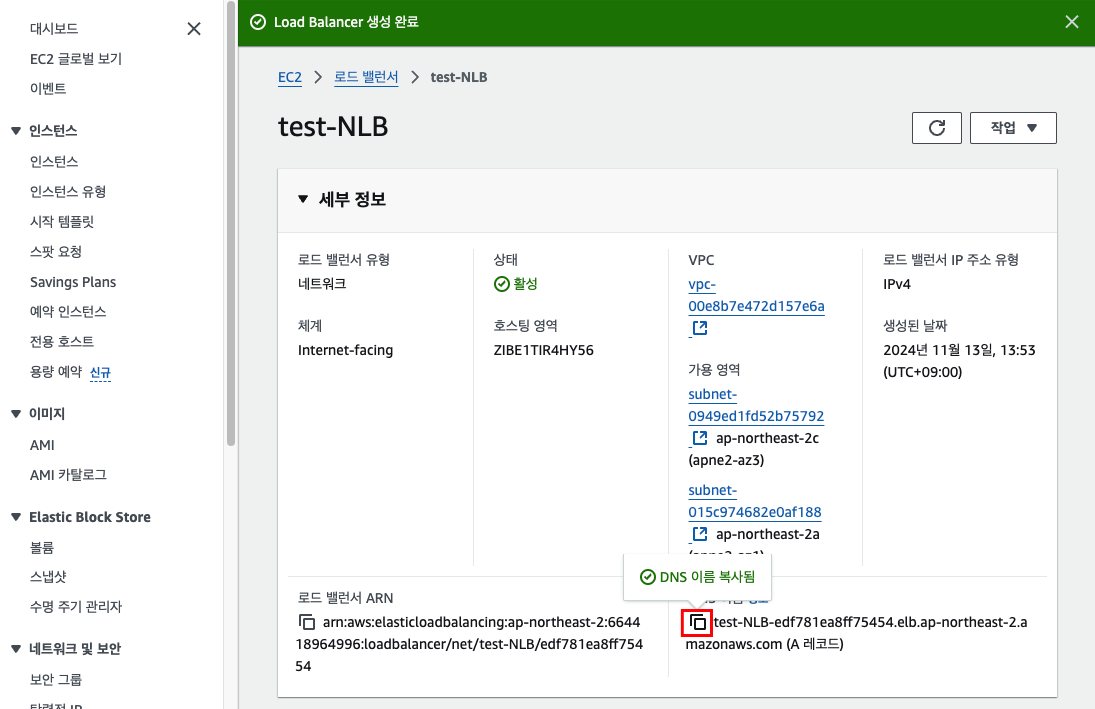Screen dimensions: 1095x709
Task: Click the DNS 이름 복사됨 tooltip
Action: click(697, 577)
